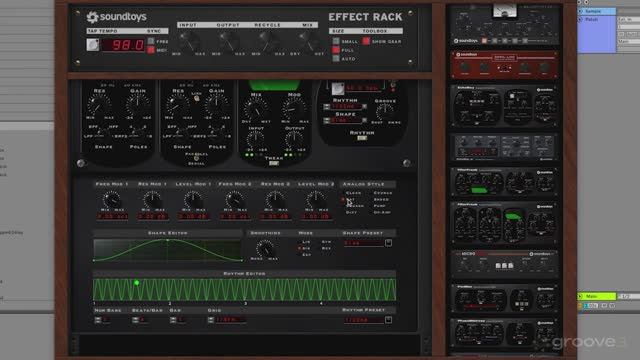Enable the Free sync option
640x360 pixels.
[151, 41]
